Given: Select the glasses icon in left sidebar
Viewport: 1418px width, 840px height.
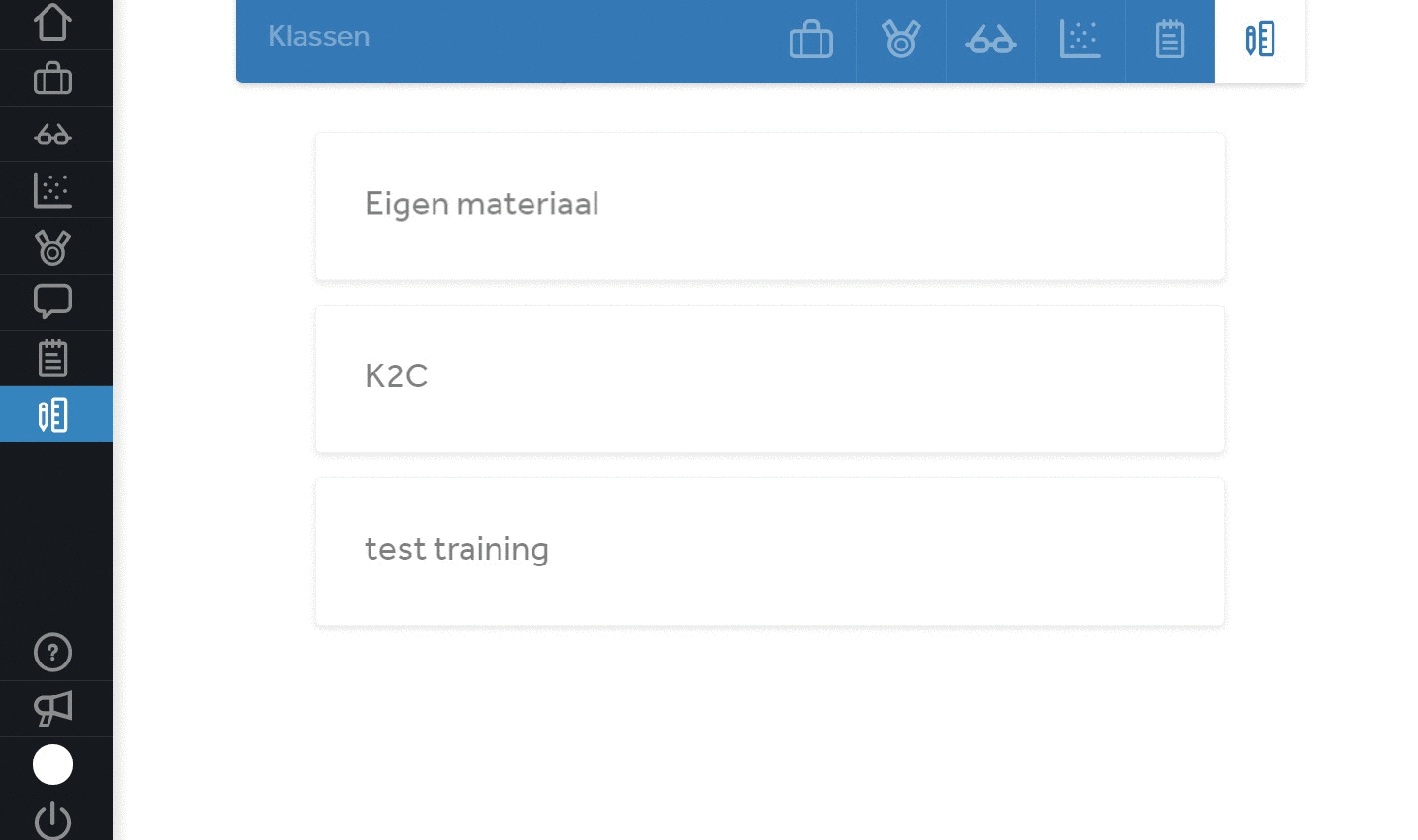Looking at the screenshot, I should [52, 134].
